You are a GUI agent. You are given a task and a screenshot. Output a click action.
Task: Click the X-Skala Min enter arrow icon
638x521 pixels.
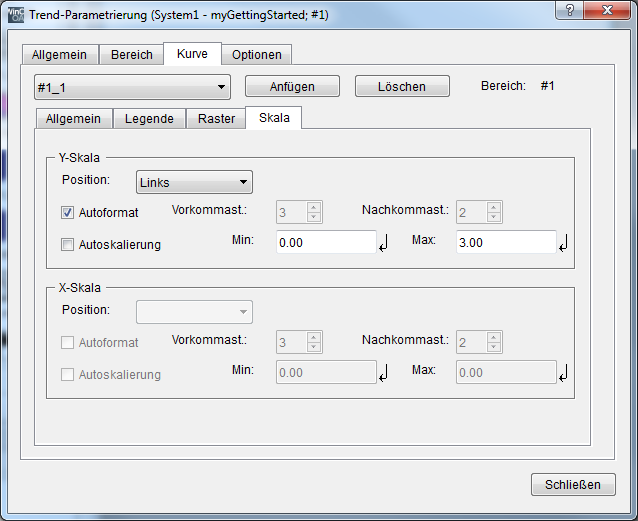pyautogui.click(x=384, y=372)
